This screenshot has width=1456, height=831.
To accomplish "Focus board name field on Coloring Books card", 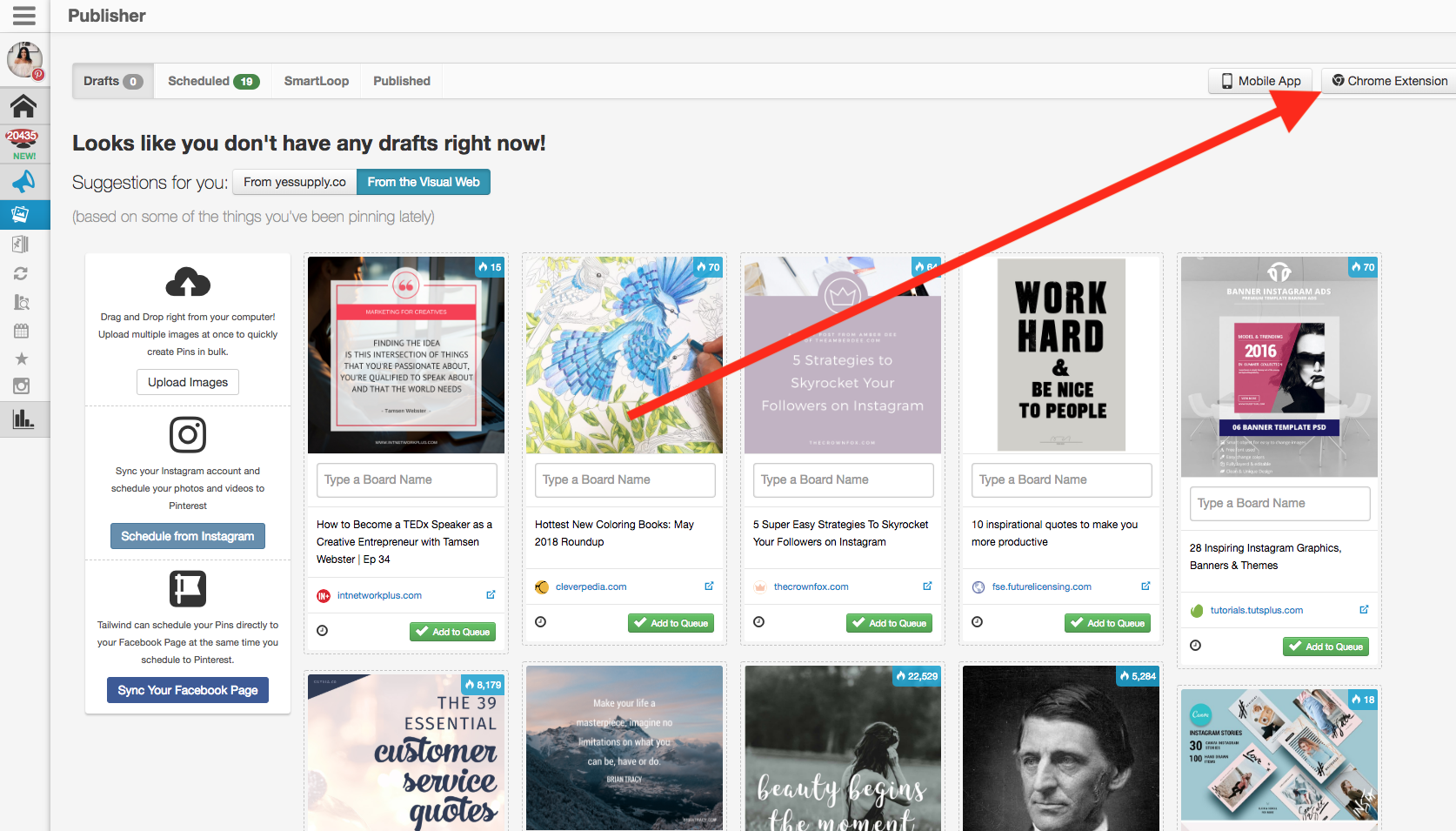I will 624,479.
